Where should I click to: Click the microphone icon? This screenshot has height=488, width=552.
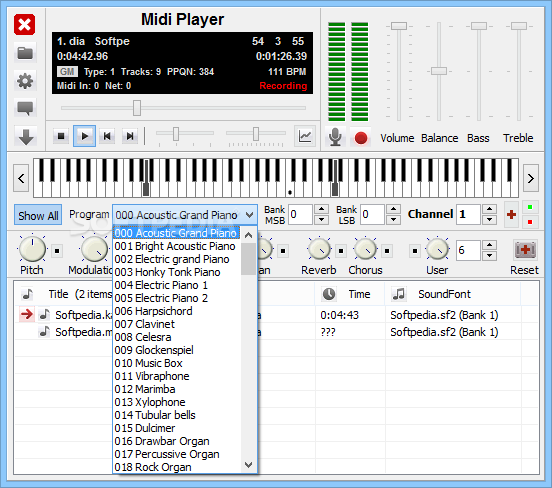click(x=335, y=137)
